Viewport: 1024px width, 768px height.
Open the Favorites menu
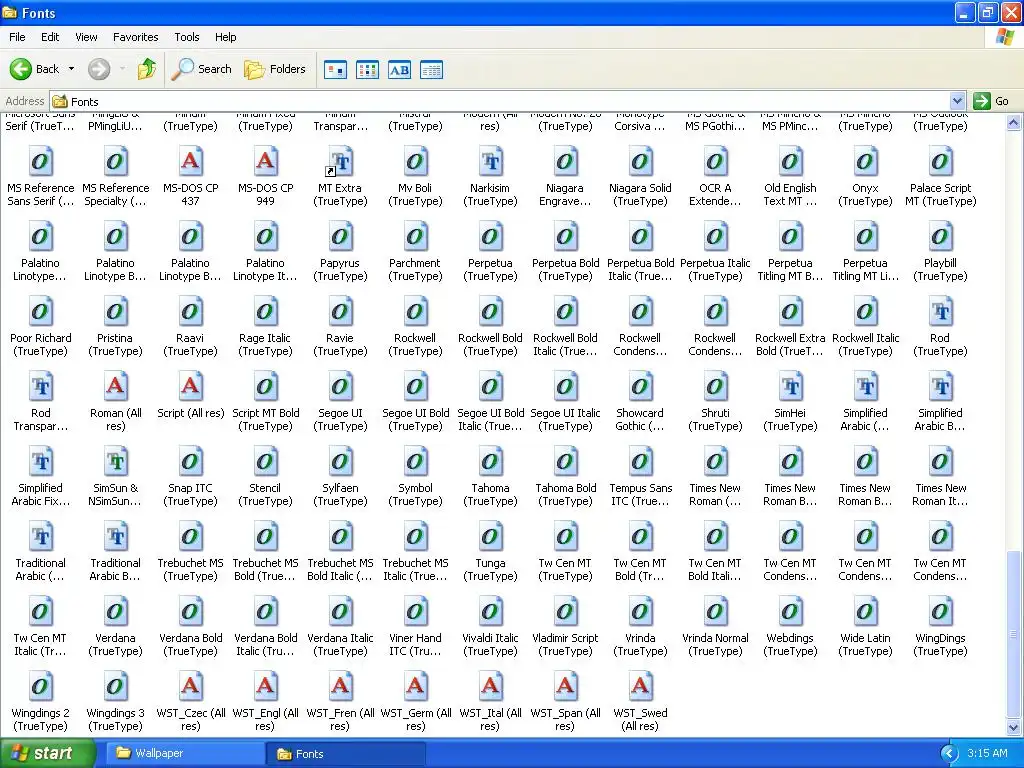(136, 37)
